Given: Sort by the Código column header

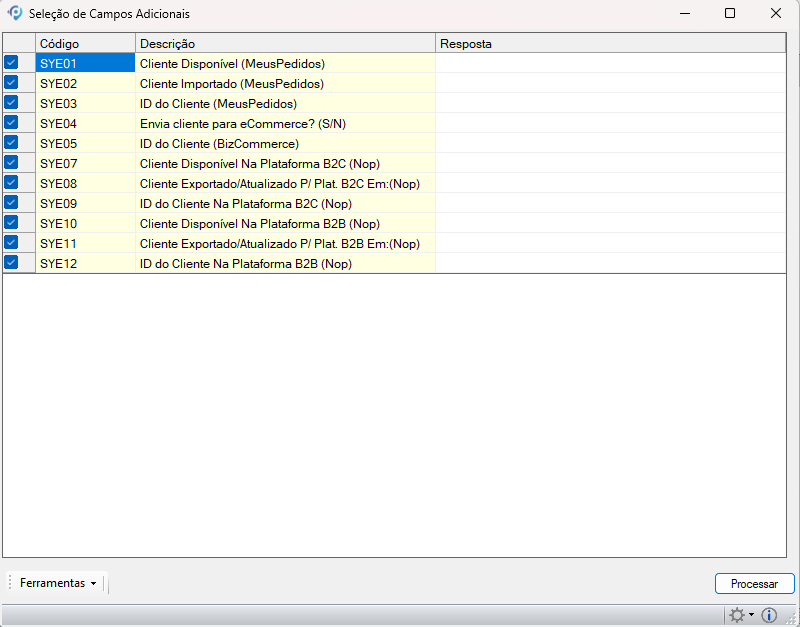Looking at the screenshot, I should point(85,44).
